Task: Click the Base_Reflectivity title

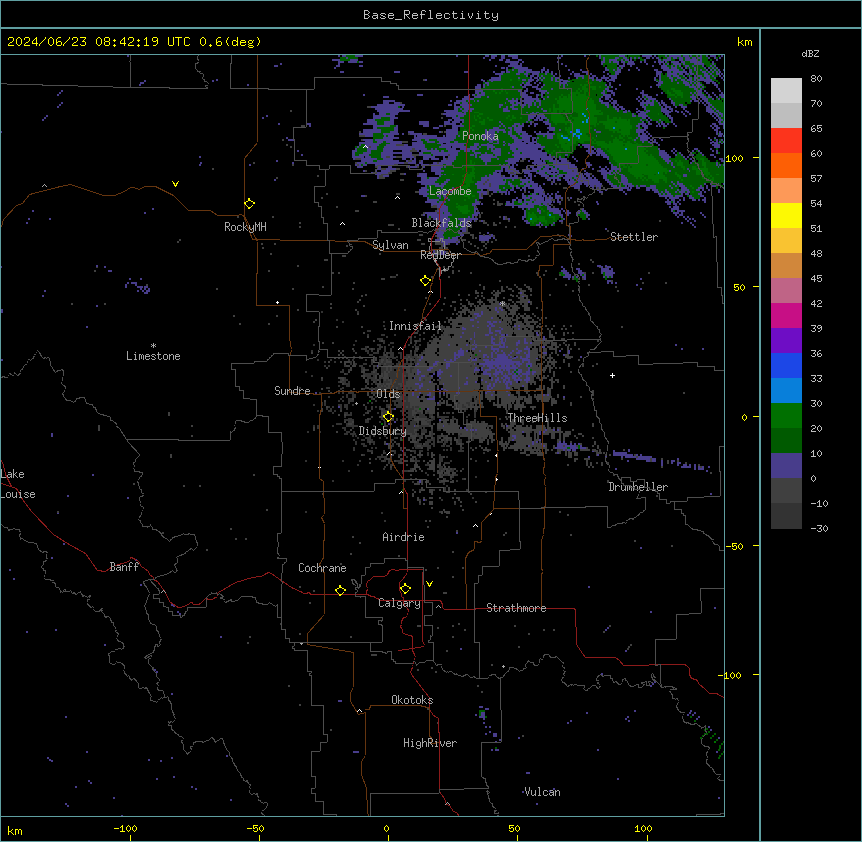Action: click(x=431, y=15)
